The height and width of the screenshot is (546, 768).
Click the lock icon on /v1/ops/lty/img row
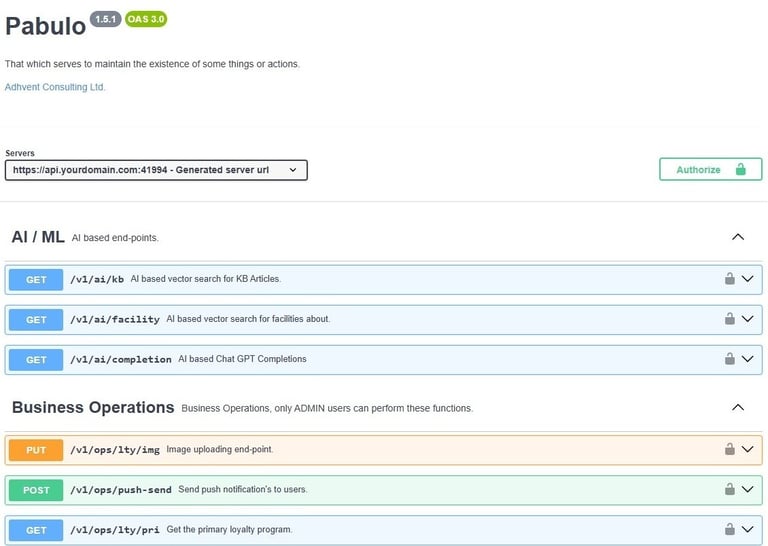click(729, 449)
